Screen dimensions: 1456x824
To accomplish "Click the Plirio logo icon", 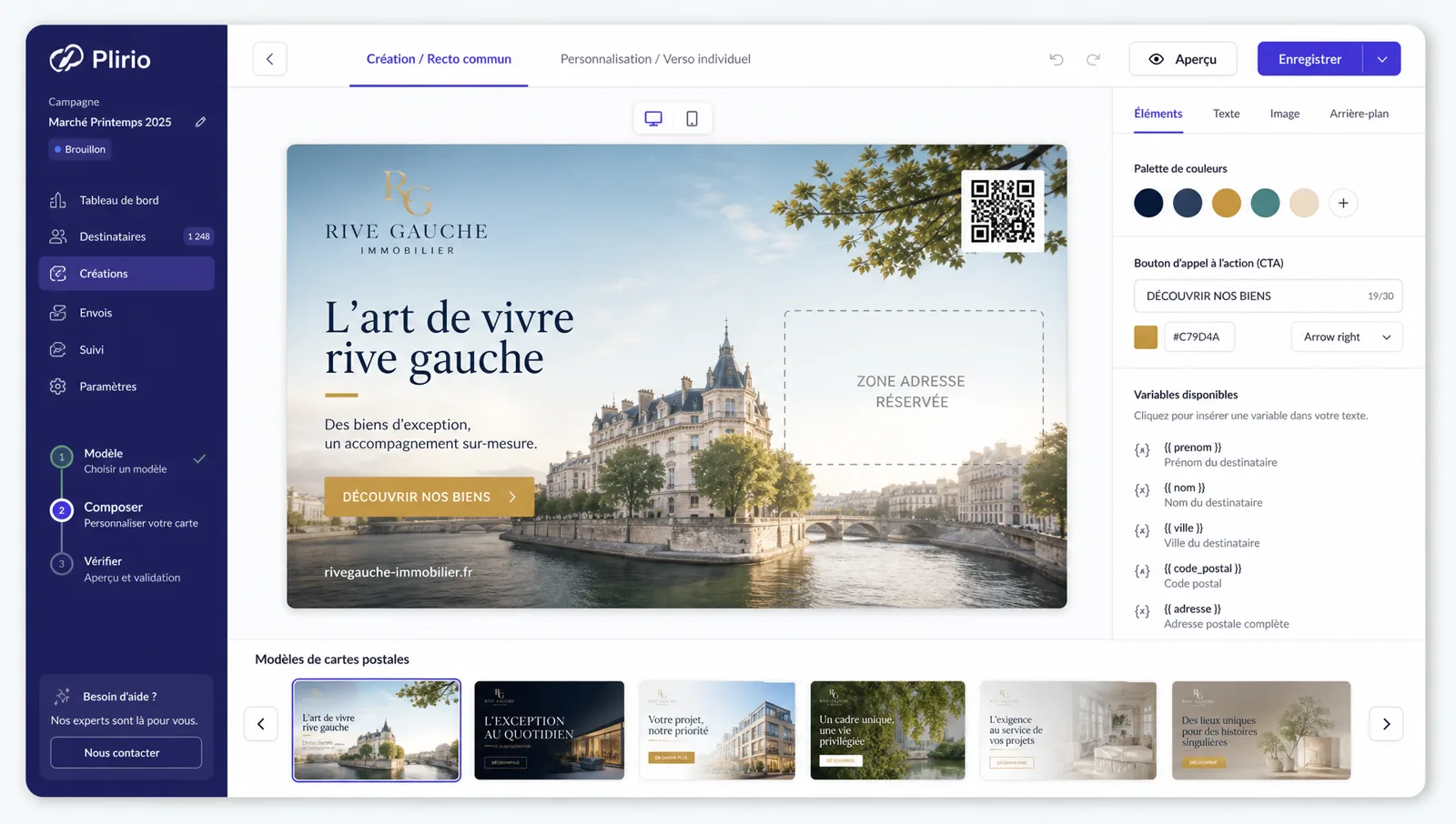I will click(x=66, y=58).
